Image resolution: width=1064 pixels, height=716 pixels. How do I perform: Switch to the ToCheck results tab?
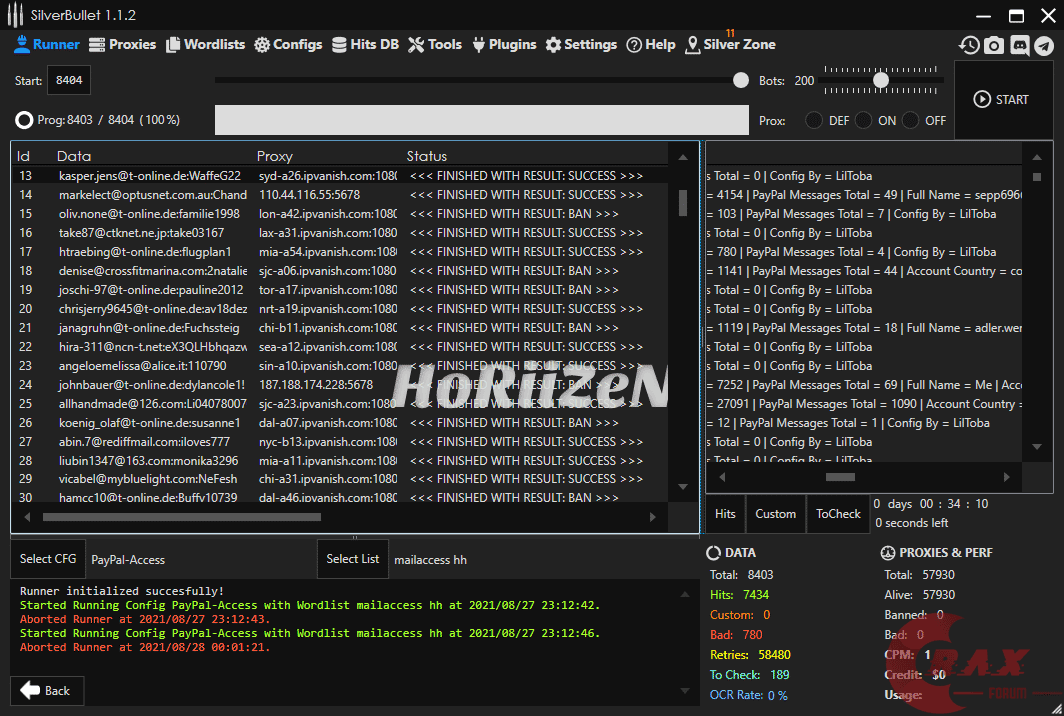pyautogui.click(x=838, y=514)
